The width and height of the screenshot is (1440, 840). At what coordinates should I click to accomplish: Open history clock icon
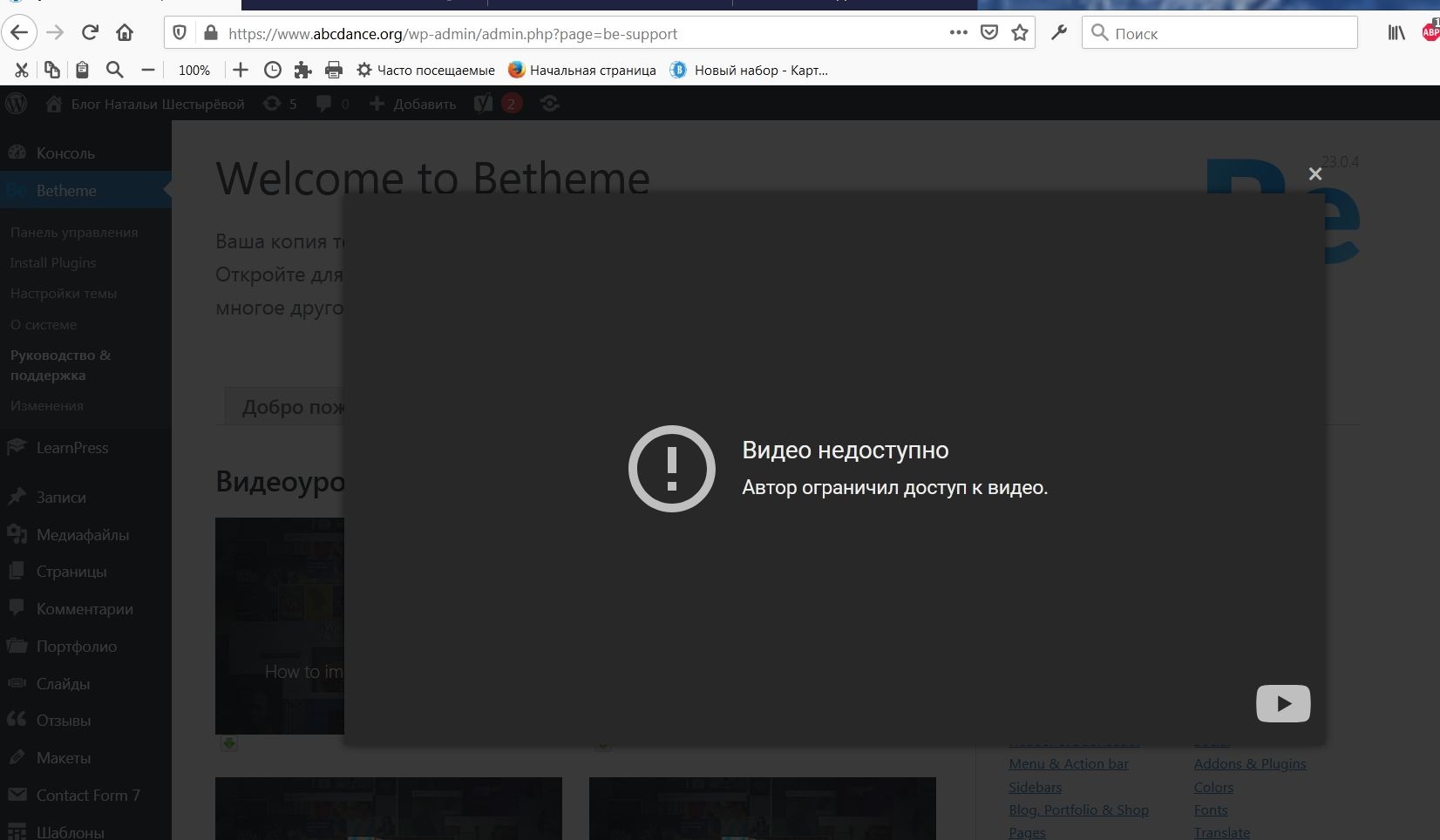[272, 70]
